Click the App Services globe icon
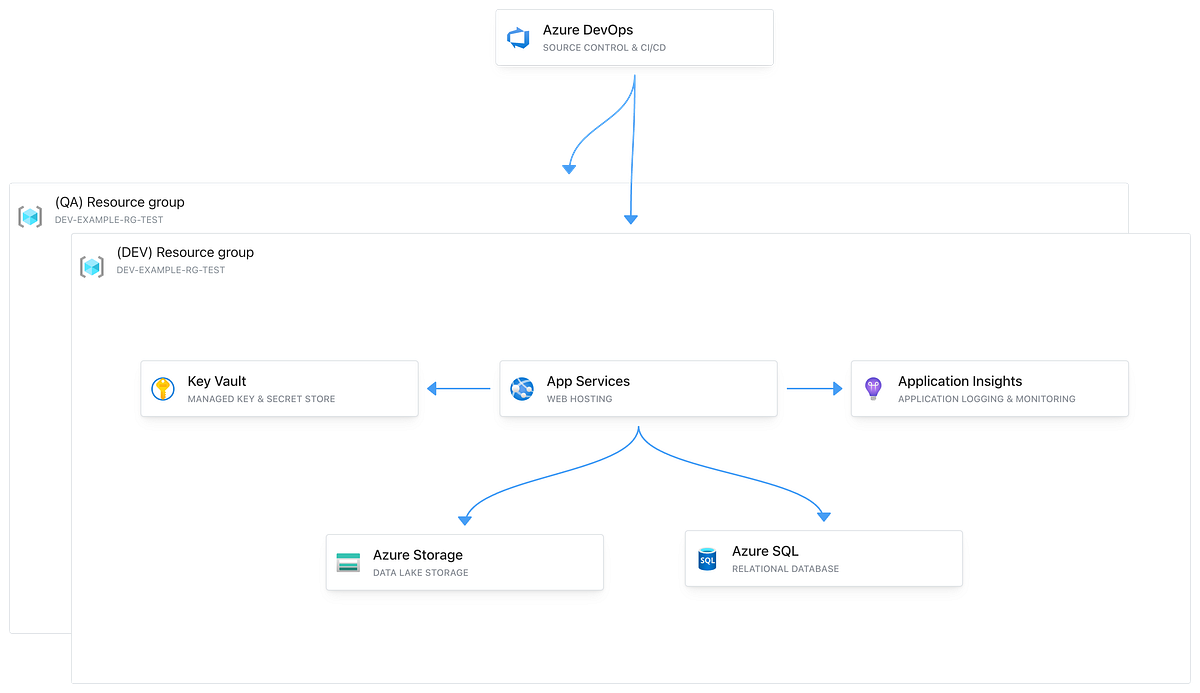Screen dimensions: 1200x693 [x=521, y=388]
